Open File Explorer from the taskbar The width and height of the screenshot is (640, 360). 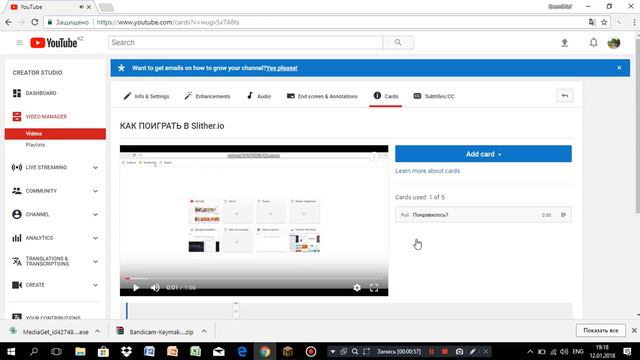[x=80, y=351]
